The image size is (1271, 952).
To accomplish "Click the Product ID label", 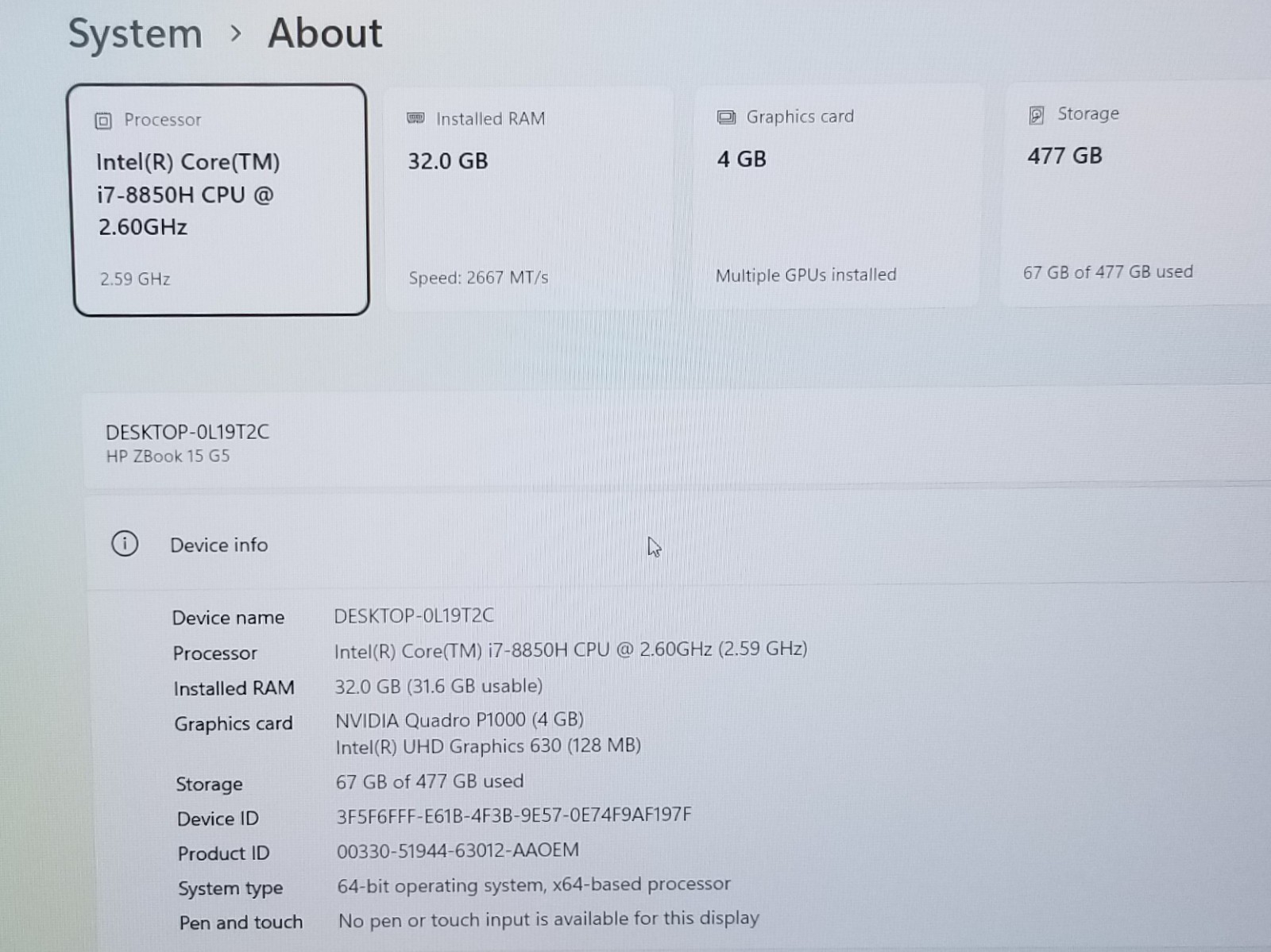I will tap(223, 854).
